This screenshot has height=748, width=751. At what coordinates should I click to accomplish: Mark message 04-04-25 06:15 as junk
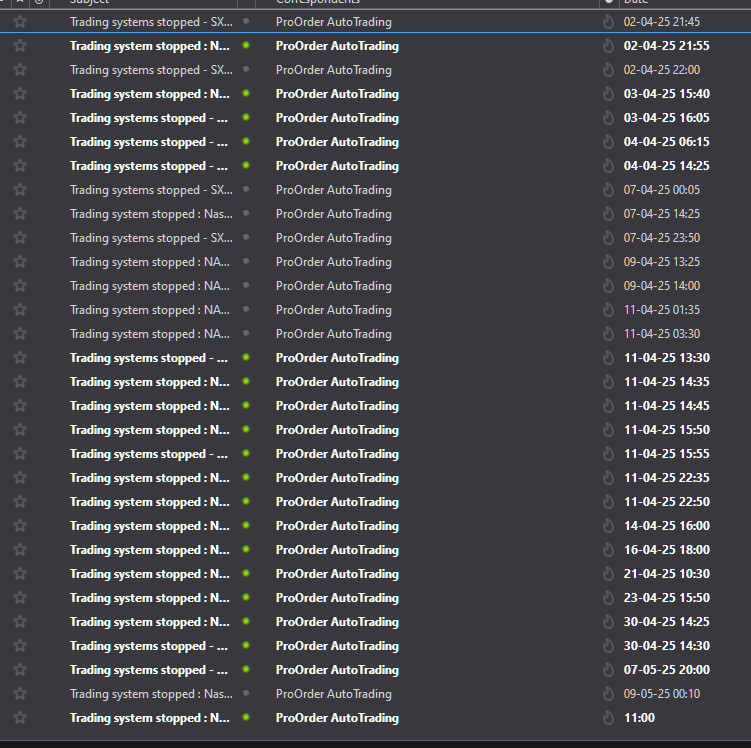click(608, 142)
